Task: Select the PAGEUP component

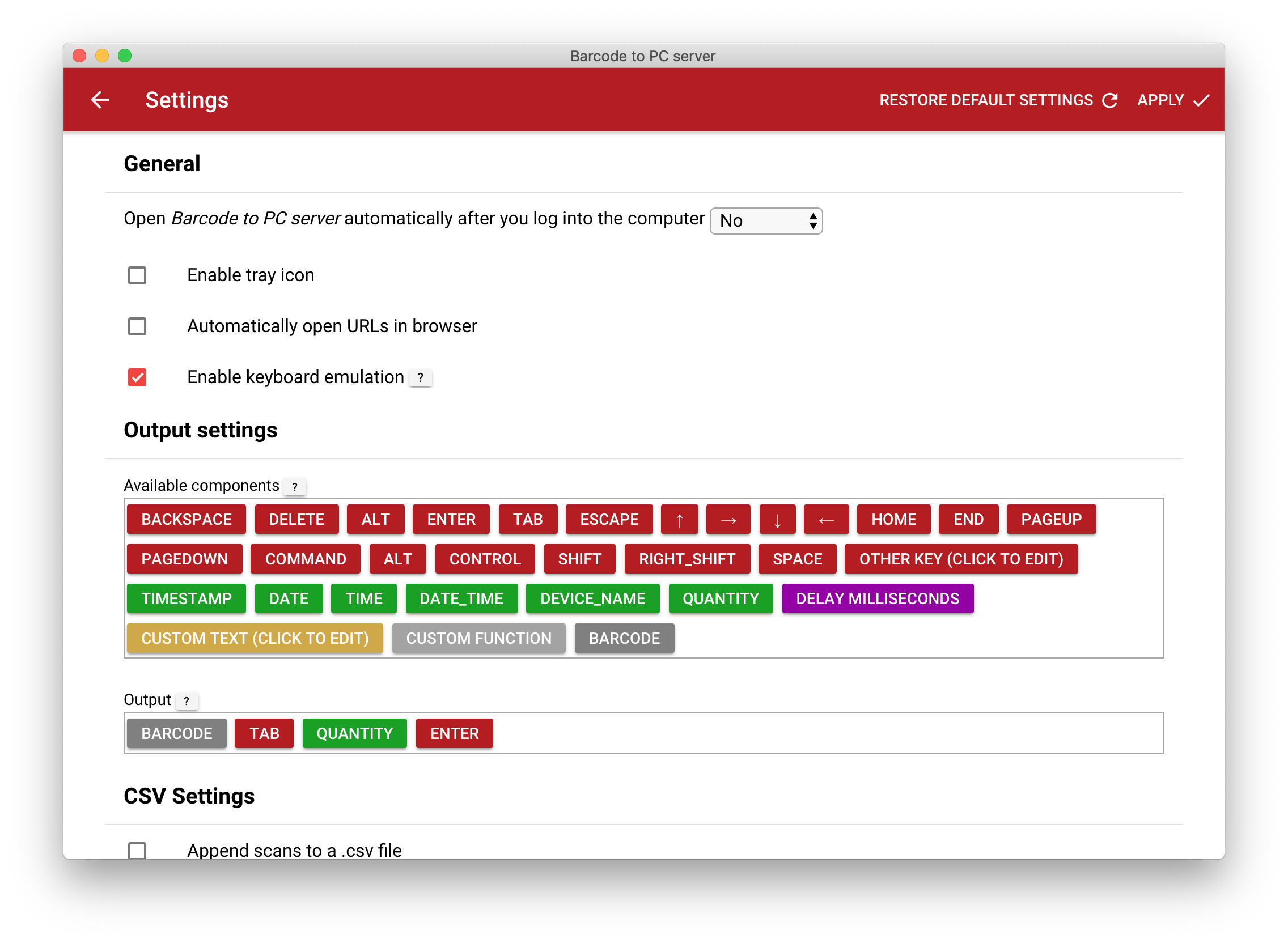Action: (x=1050, y=520)
